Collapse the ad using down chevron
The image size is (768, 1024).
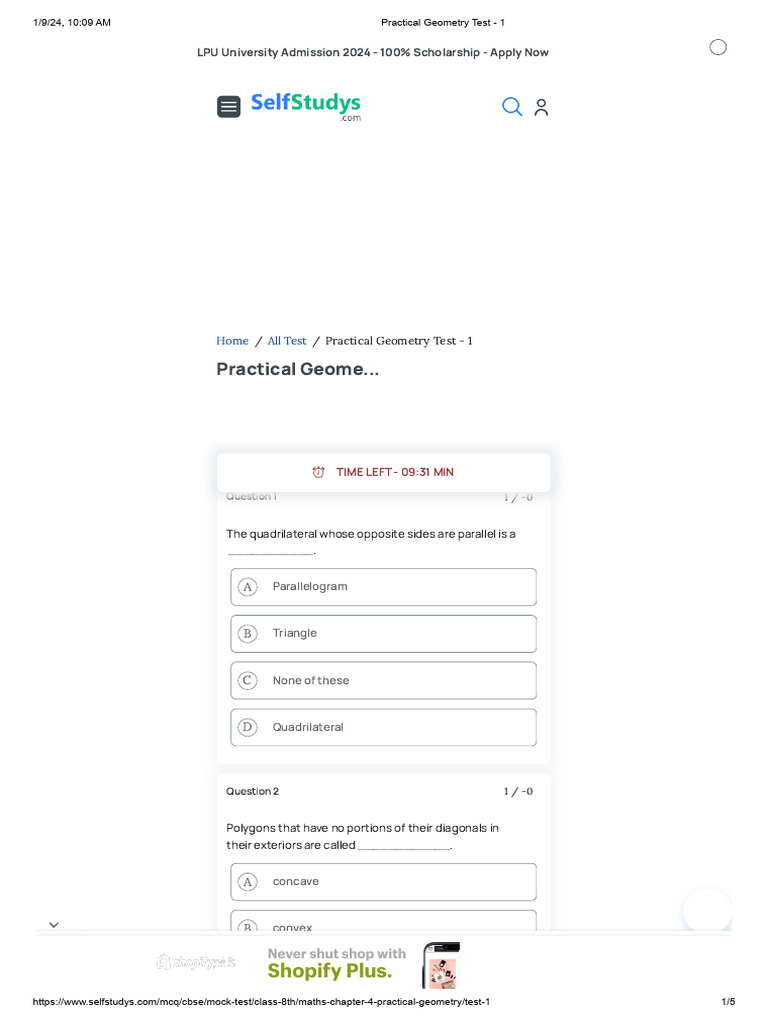click(54, 925)
